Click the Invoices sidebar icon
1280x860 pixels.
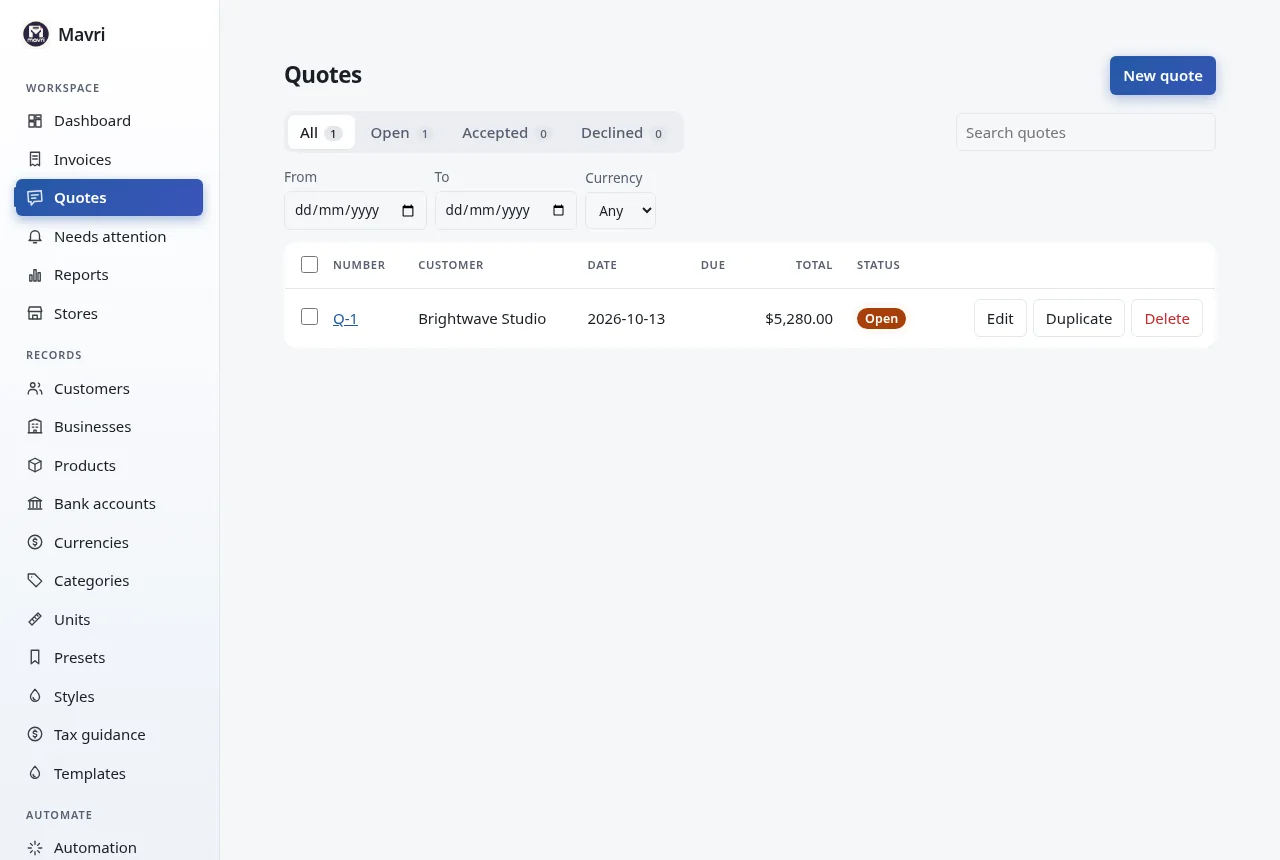point(35,159)
